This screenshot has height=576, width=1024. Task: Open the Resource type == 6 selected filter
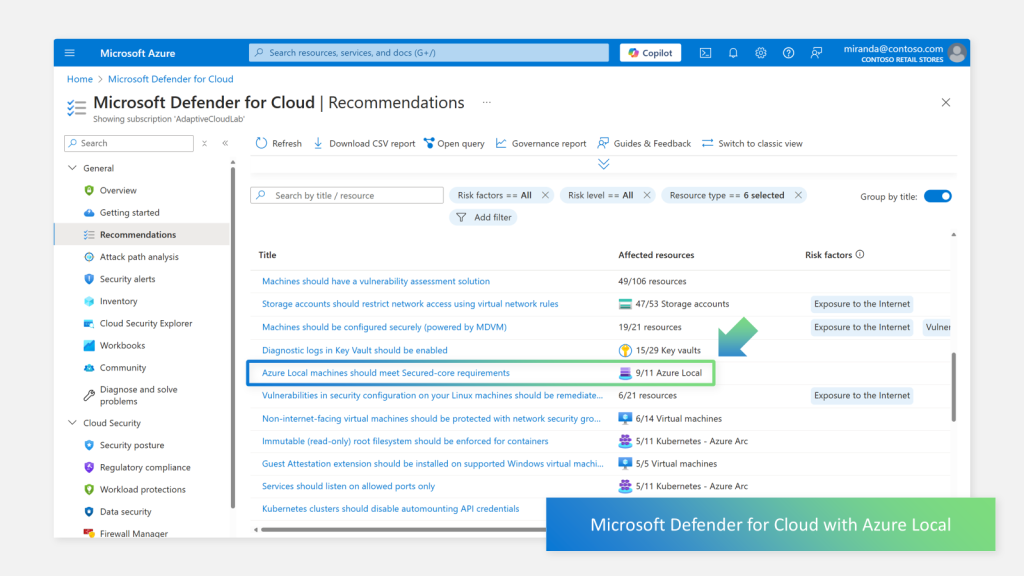click(x=727, y=195)
